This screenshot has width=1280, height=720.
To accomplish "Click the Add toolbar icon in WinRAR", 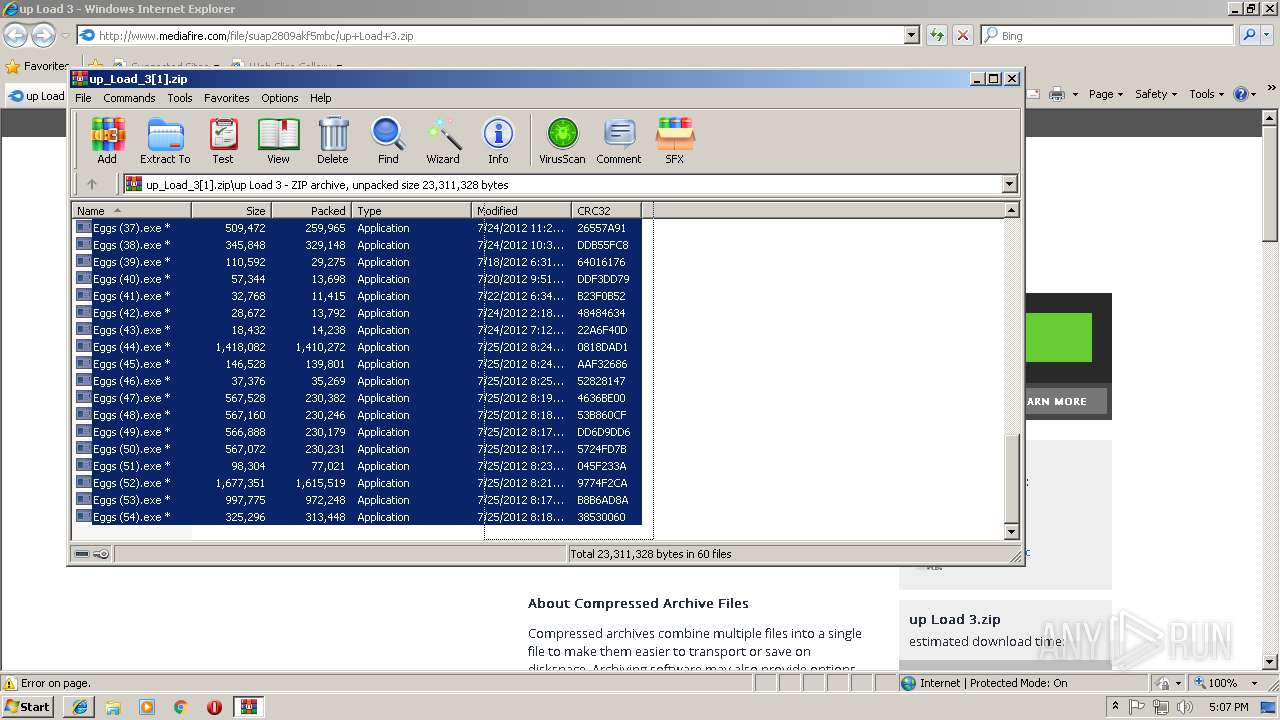I will pyautogui.click(x=107, y=140).
